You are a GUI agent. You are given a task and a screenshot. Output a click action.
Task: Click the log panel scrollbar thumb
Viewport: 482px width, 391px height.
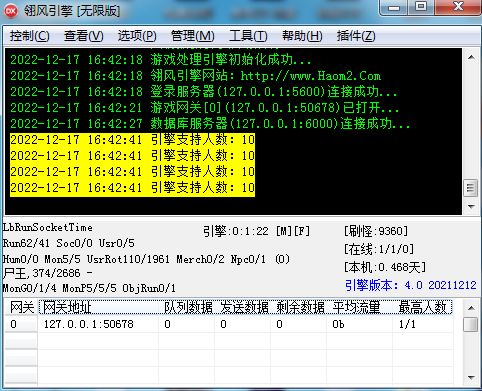471,188
